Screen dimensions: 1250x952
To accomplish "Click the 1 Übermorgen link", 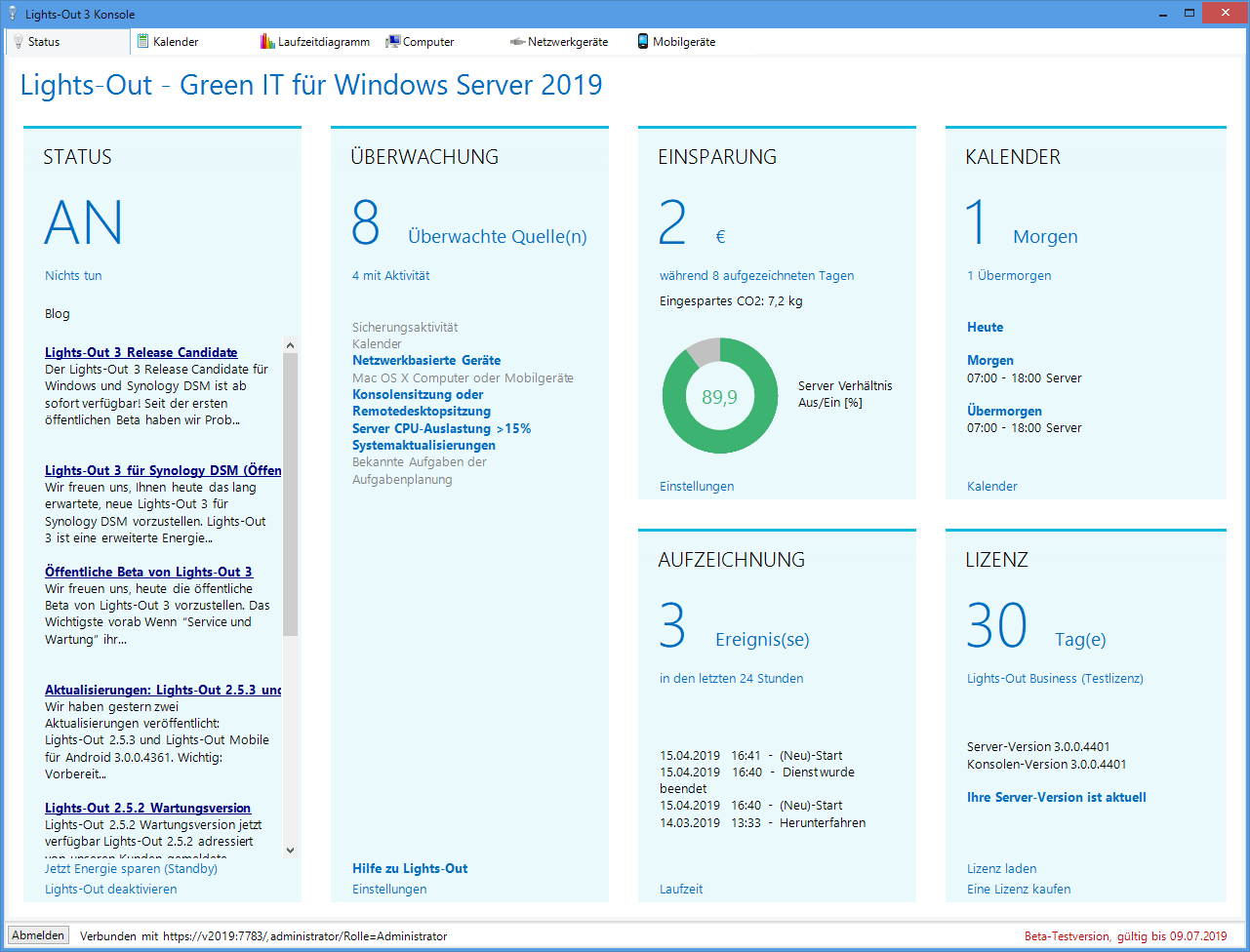I will pos(1009,276).
